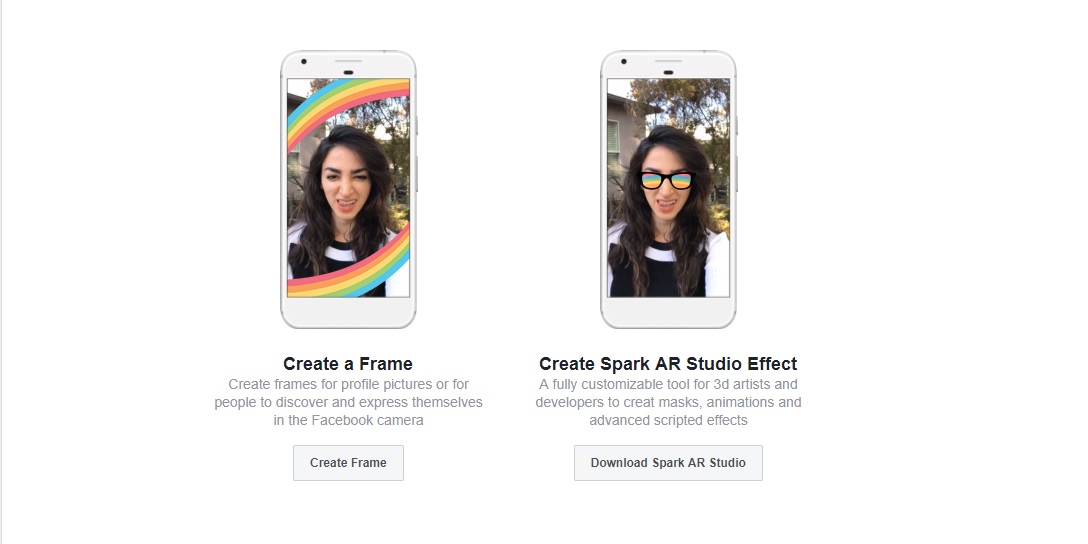Click the bottom bezel of the right phone

[668, 312]
